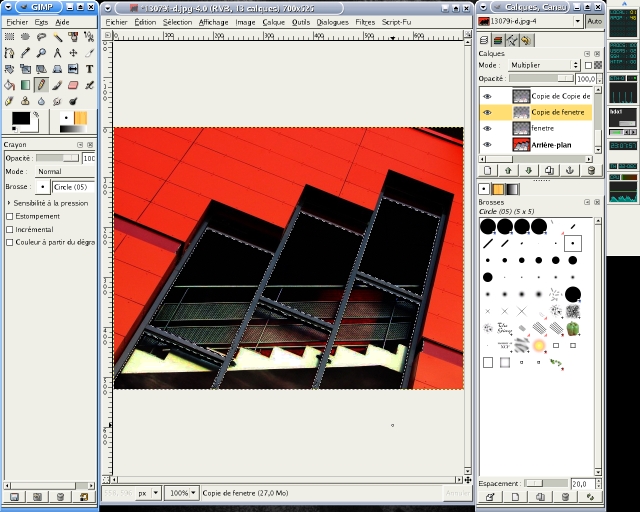Hide the 'Copie de Copie de' layer

487,96
